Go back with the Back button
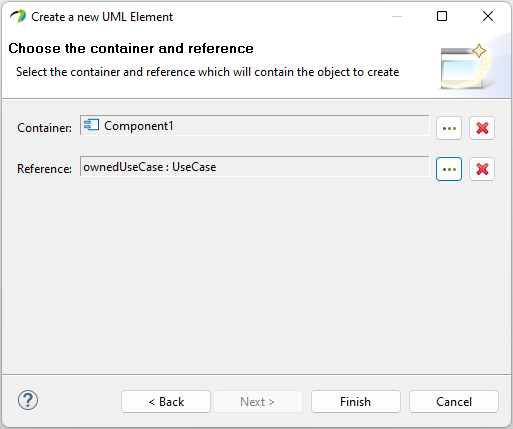The width and height of the screenshot is (513, 429). click(166, 402)
